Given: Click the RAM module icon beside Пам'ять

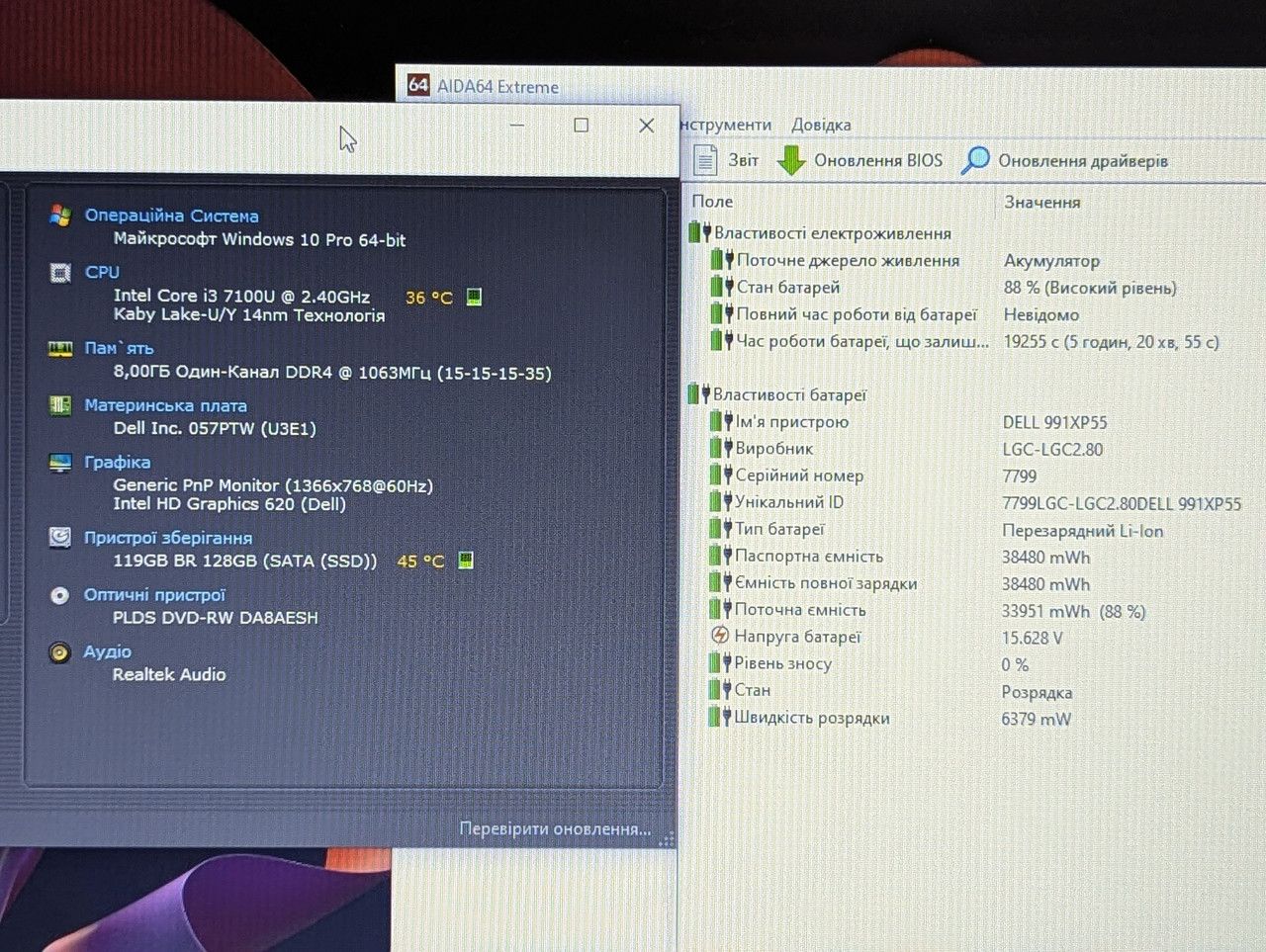Looking at the screenshot, I should click(x=60, y=348).
